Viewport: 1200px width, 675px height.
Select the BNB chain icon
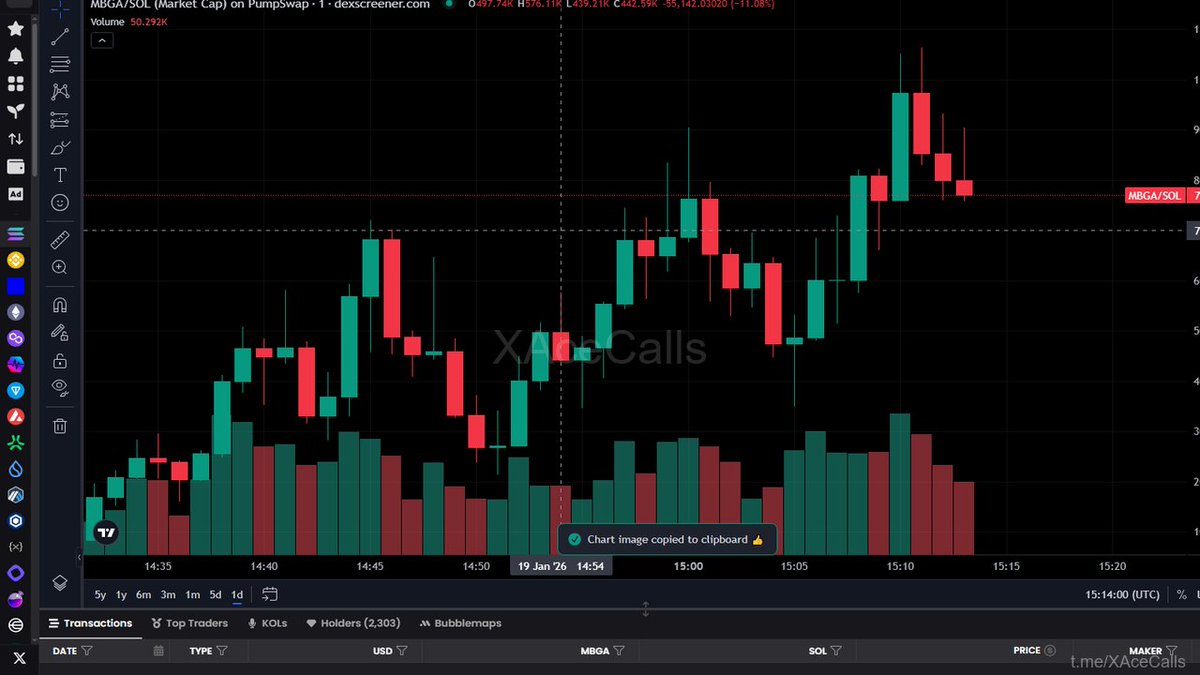point(15,260)
